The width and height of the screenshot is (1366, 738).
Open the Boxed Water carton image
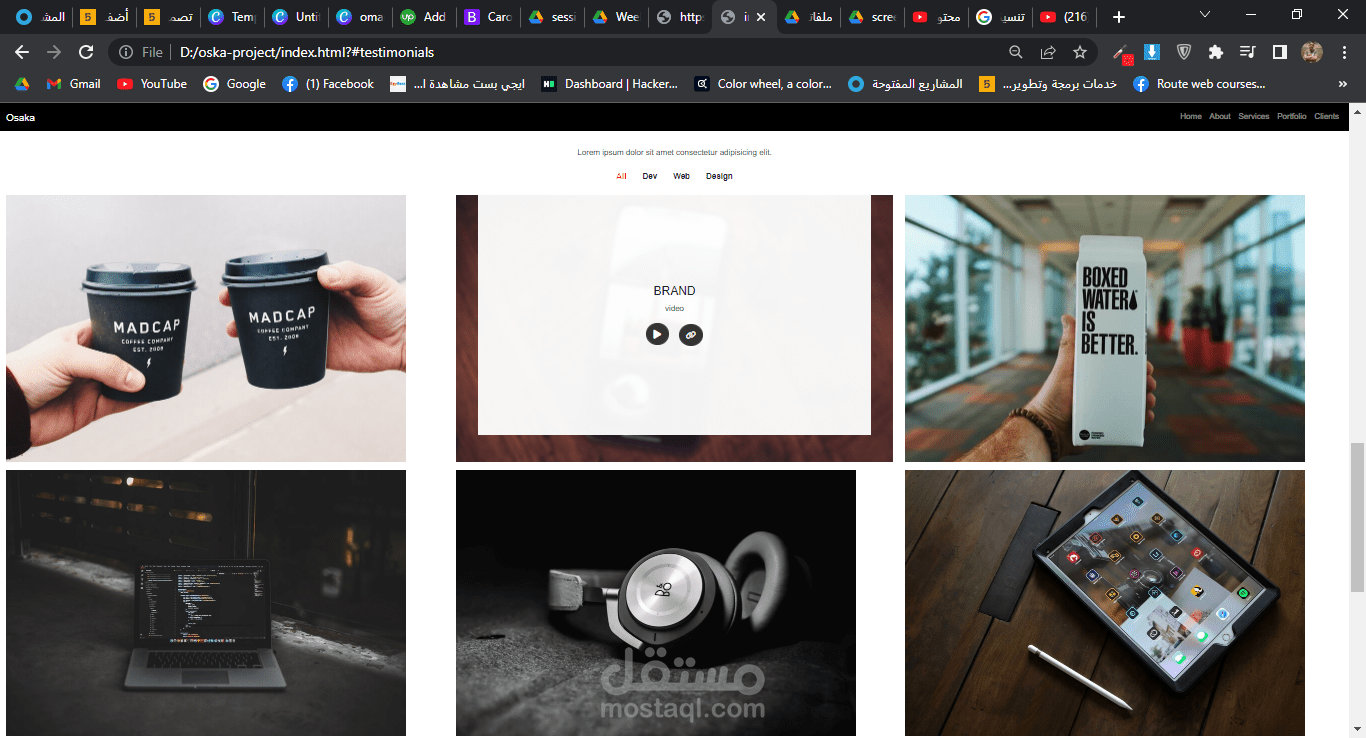pos(1105,328)
